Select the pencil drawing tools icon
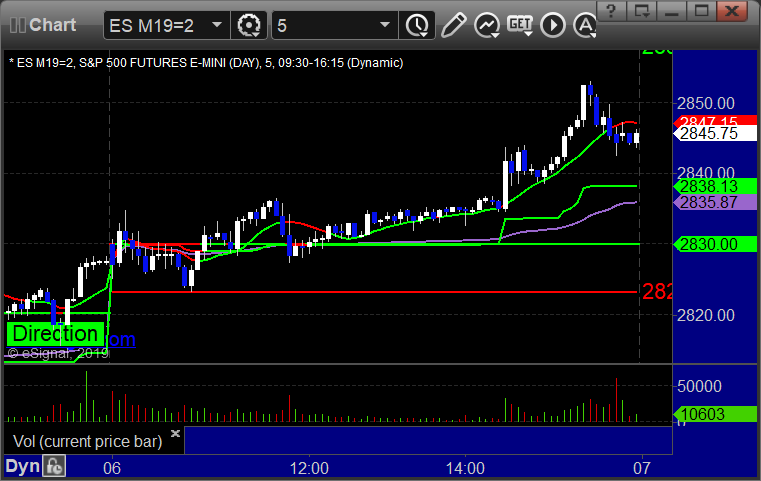Viewport: 761px width, 481px height. tap(453, 24)
